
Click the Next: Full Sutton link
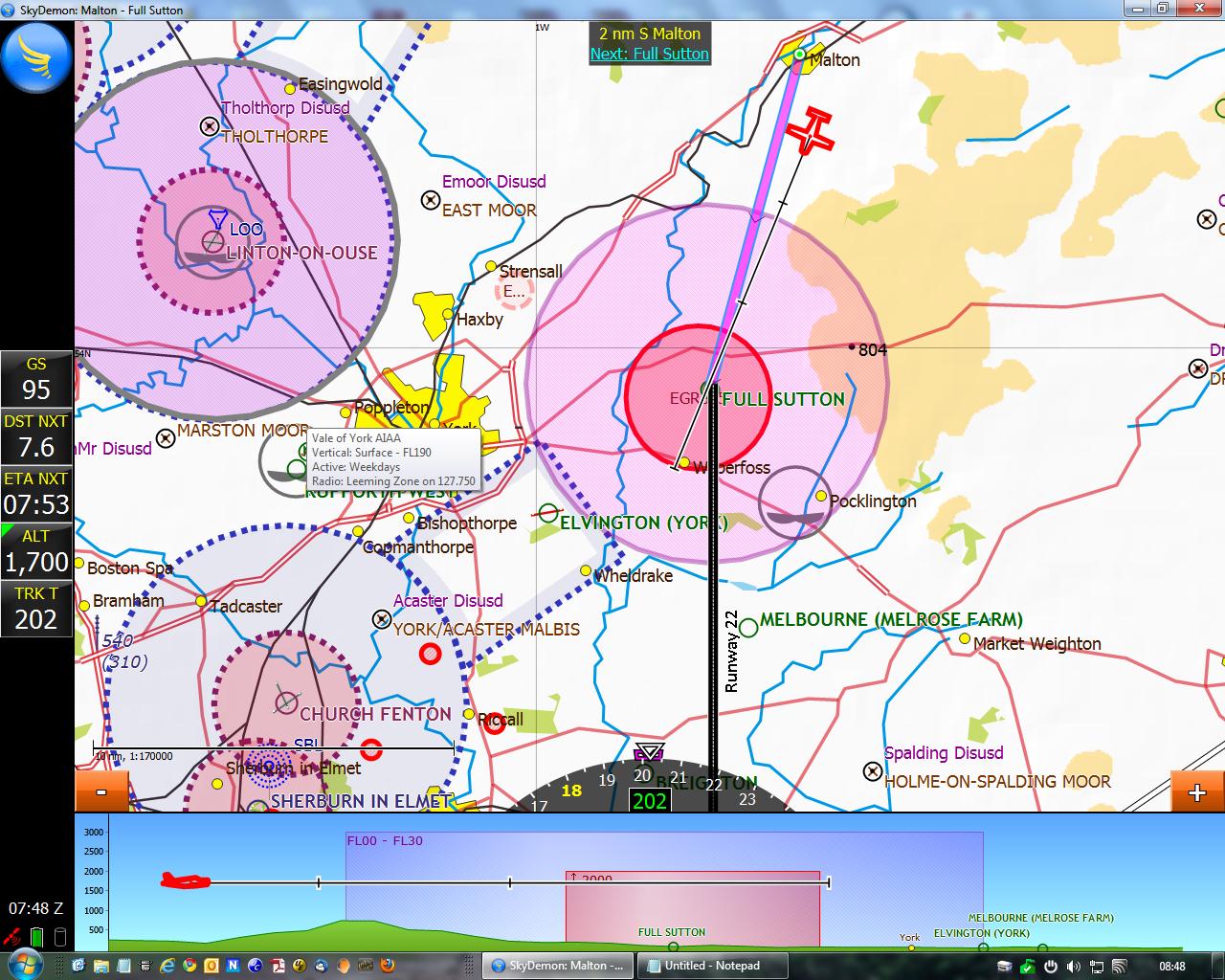pyautogui.click(x=649, y=55)
